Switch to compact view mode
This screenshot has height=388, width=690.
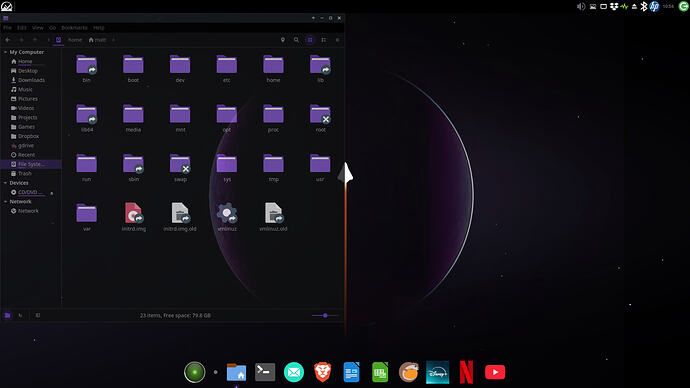[x=338, y=40]
